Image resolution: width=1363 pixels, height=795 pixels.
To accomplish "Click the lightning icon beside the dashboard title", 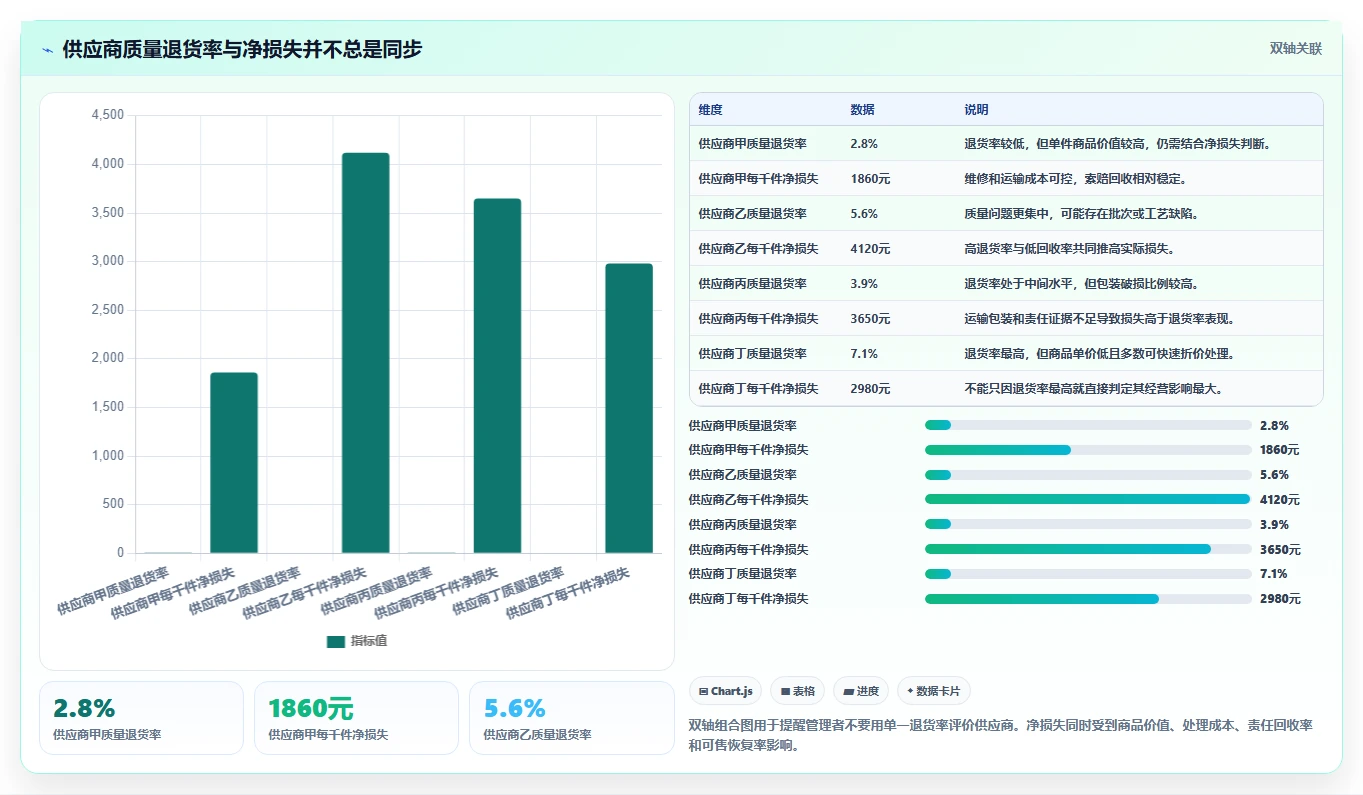I will click(x=48, y=50).
